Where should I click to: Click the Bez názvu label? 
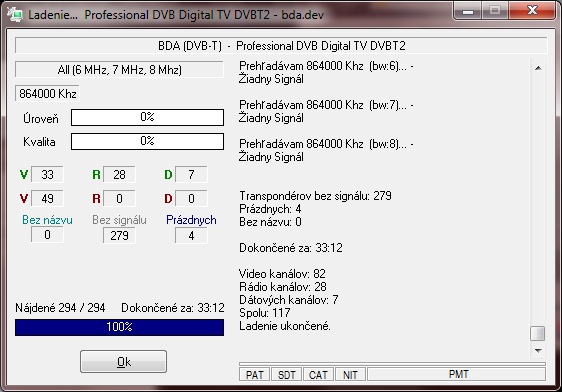point(47,220)
